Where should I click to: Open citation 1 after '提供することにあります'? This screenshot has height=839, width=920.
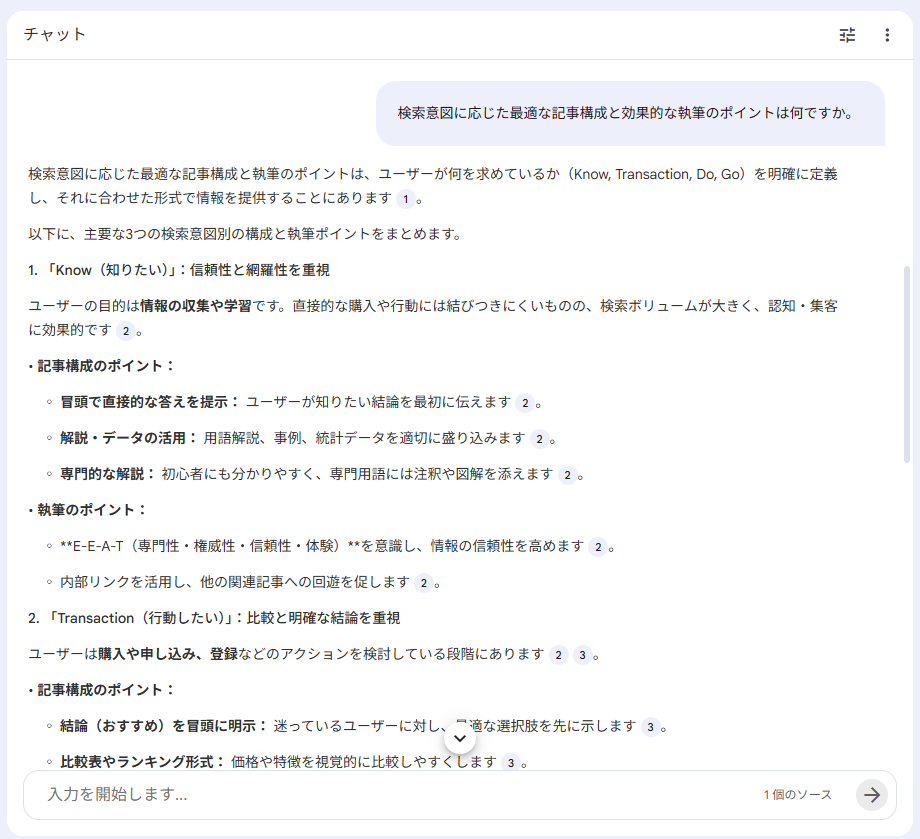pos(405,199)
